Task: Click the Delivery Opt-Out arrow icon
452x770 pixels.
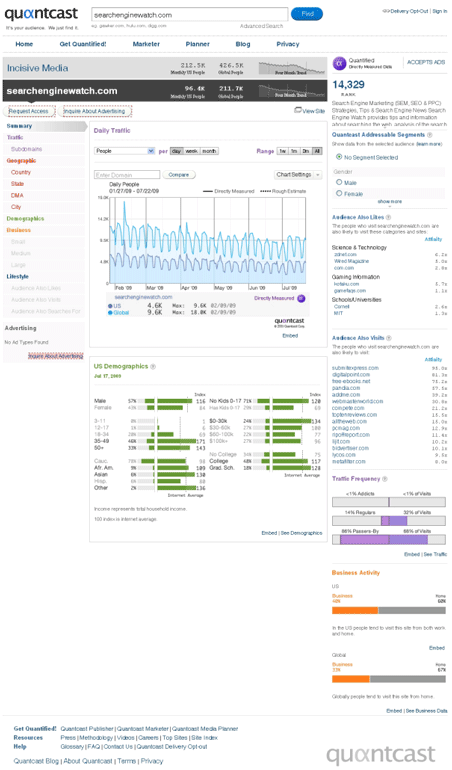Action: [x=386, y=11]
